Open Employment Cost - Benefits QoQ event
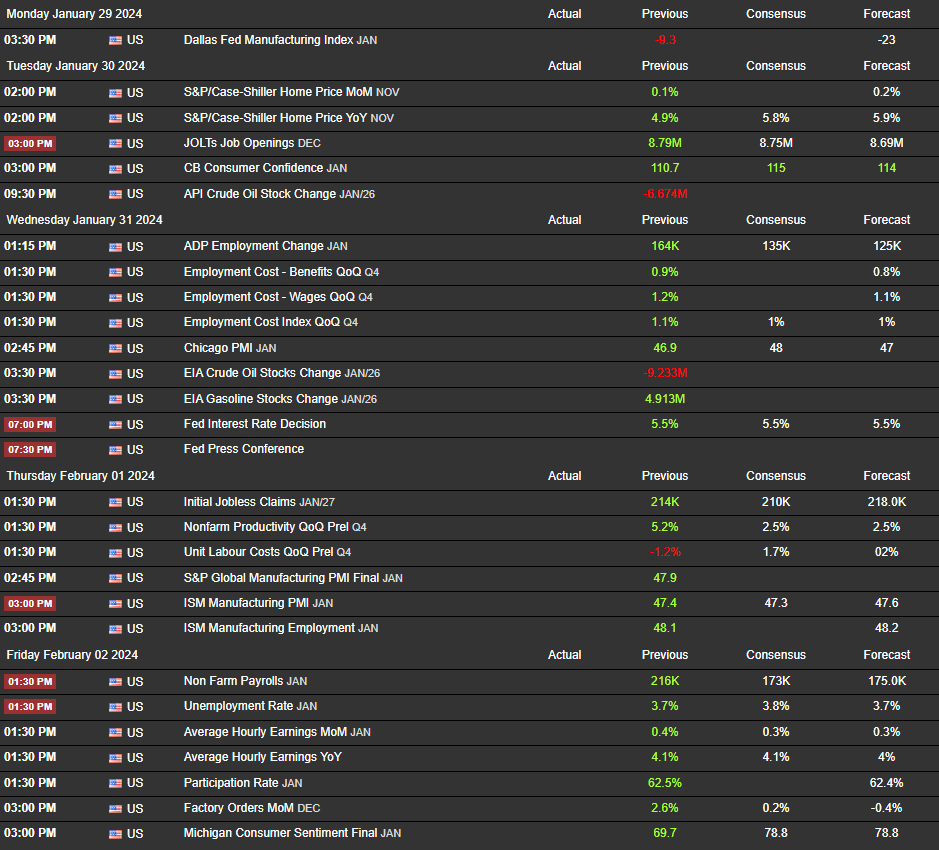The width and height of the screenshot is (939, 850). 281,272
